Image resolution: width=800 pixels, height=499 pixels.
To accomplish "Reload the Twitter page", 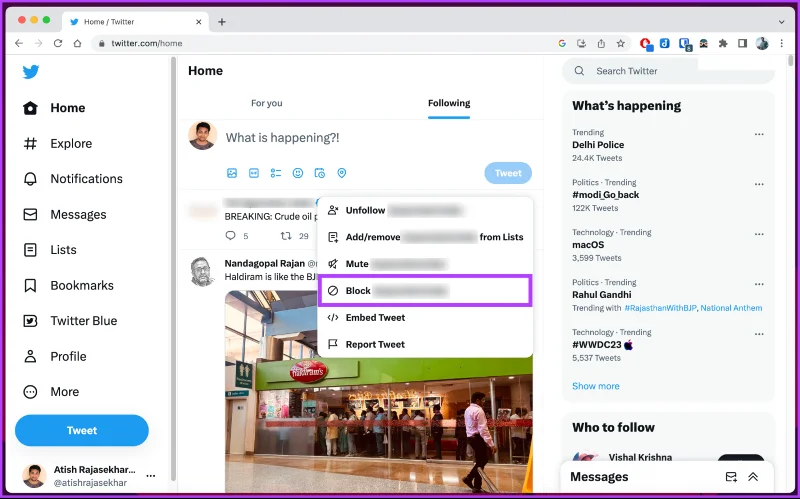I will [58, 43].
